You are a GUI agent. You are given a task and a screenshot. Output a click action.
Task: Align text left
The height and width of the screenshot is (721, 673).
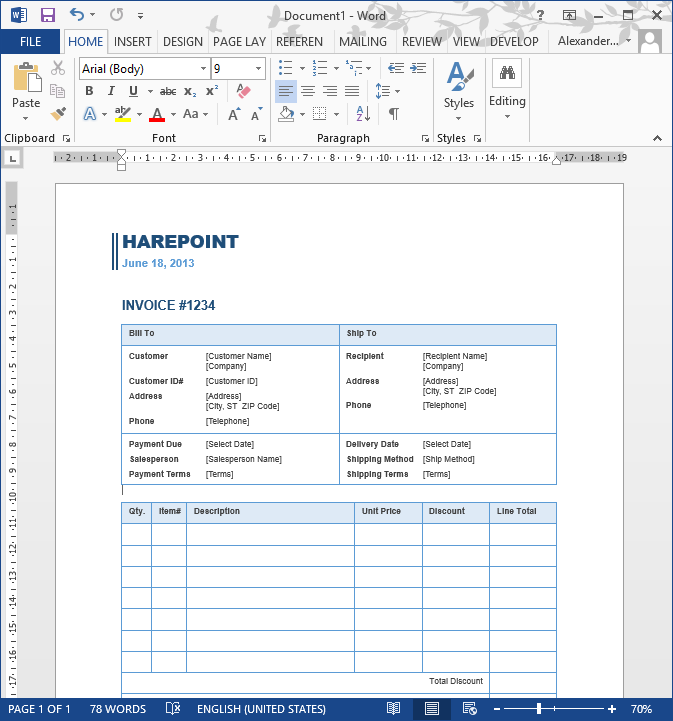pyautogui.click(x=285, y=91)
